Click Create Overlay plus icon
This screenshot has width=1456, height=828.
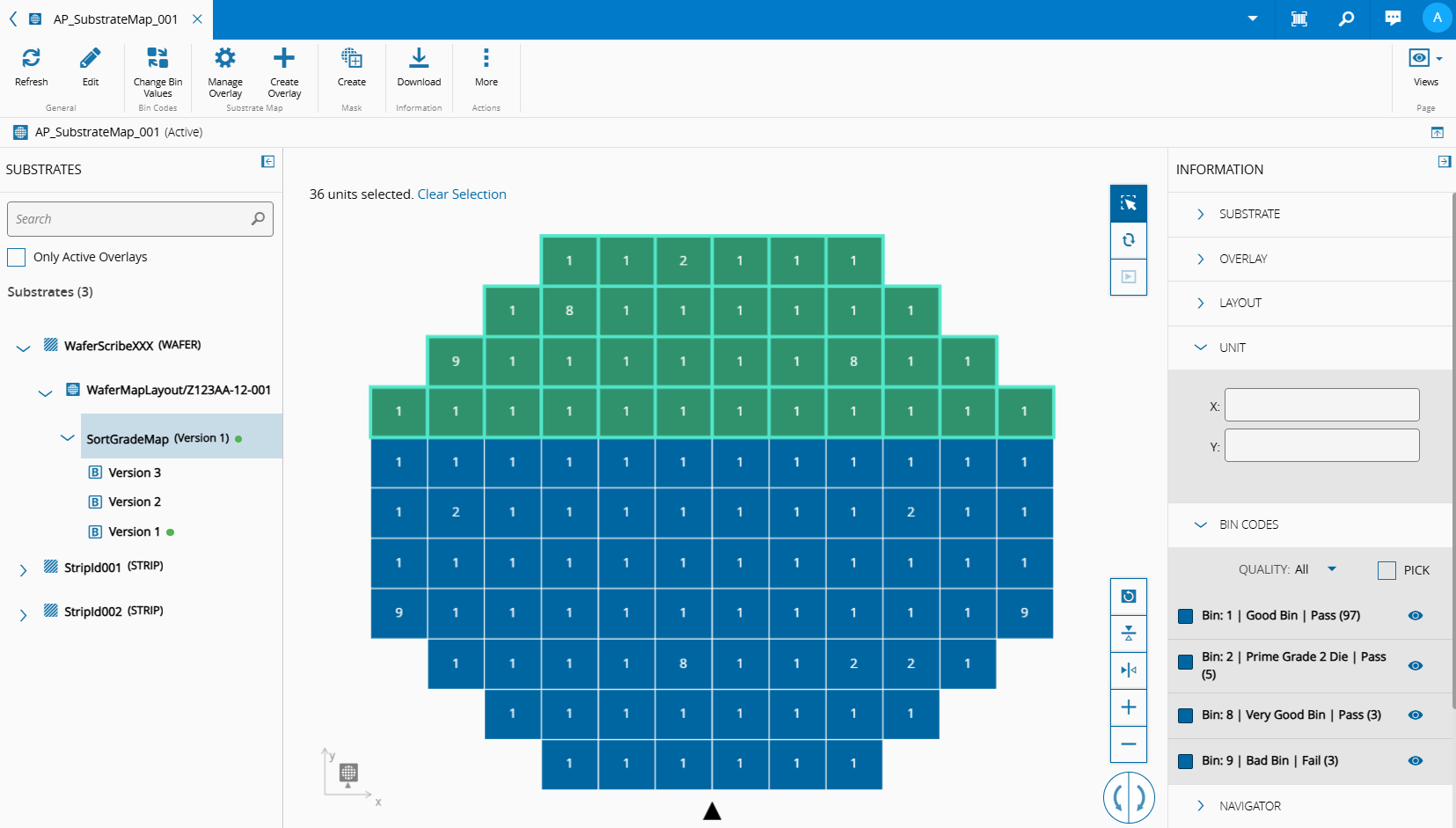tap(284, 58)
